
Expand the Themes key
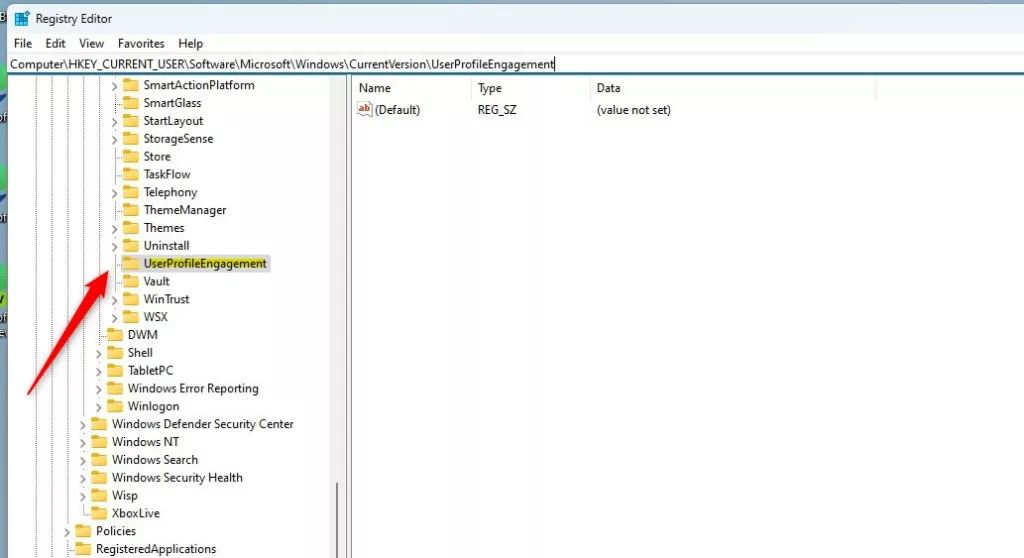[114, 229]
